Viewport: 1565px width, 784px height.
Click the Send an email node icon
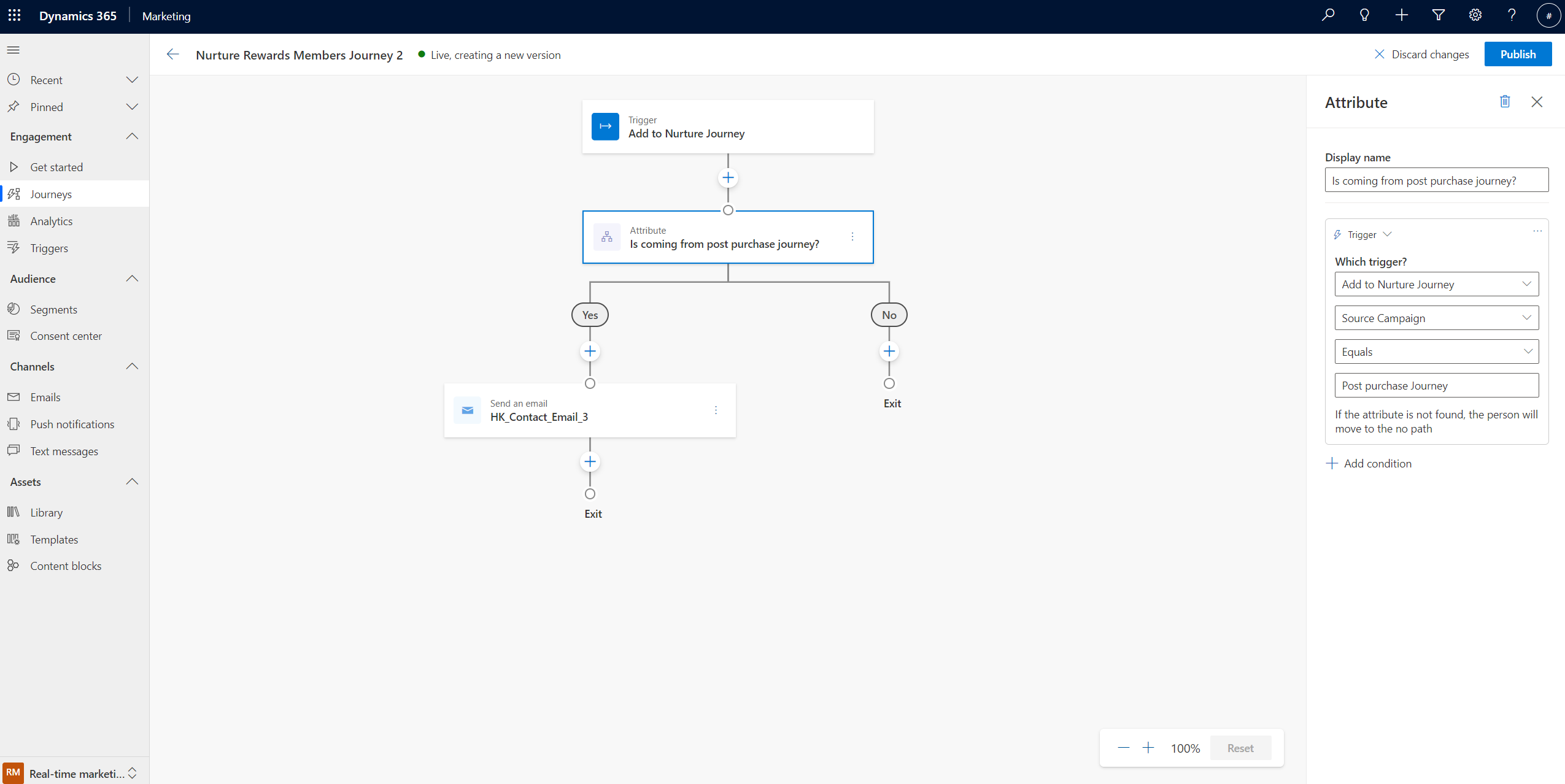[466, 410]
